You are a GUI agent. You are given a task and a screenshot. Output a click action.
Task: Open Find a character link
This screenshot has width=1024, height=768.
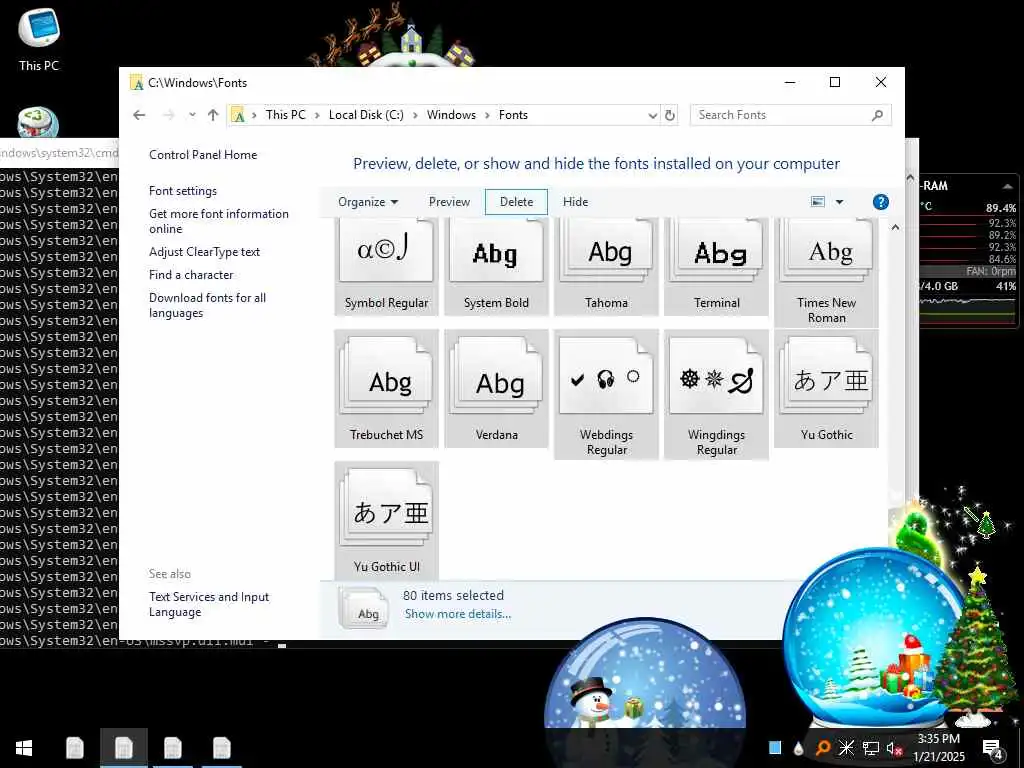click(x=191, y=275)
